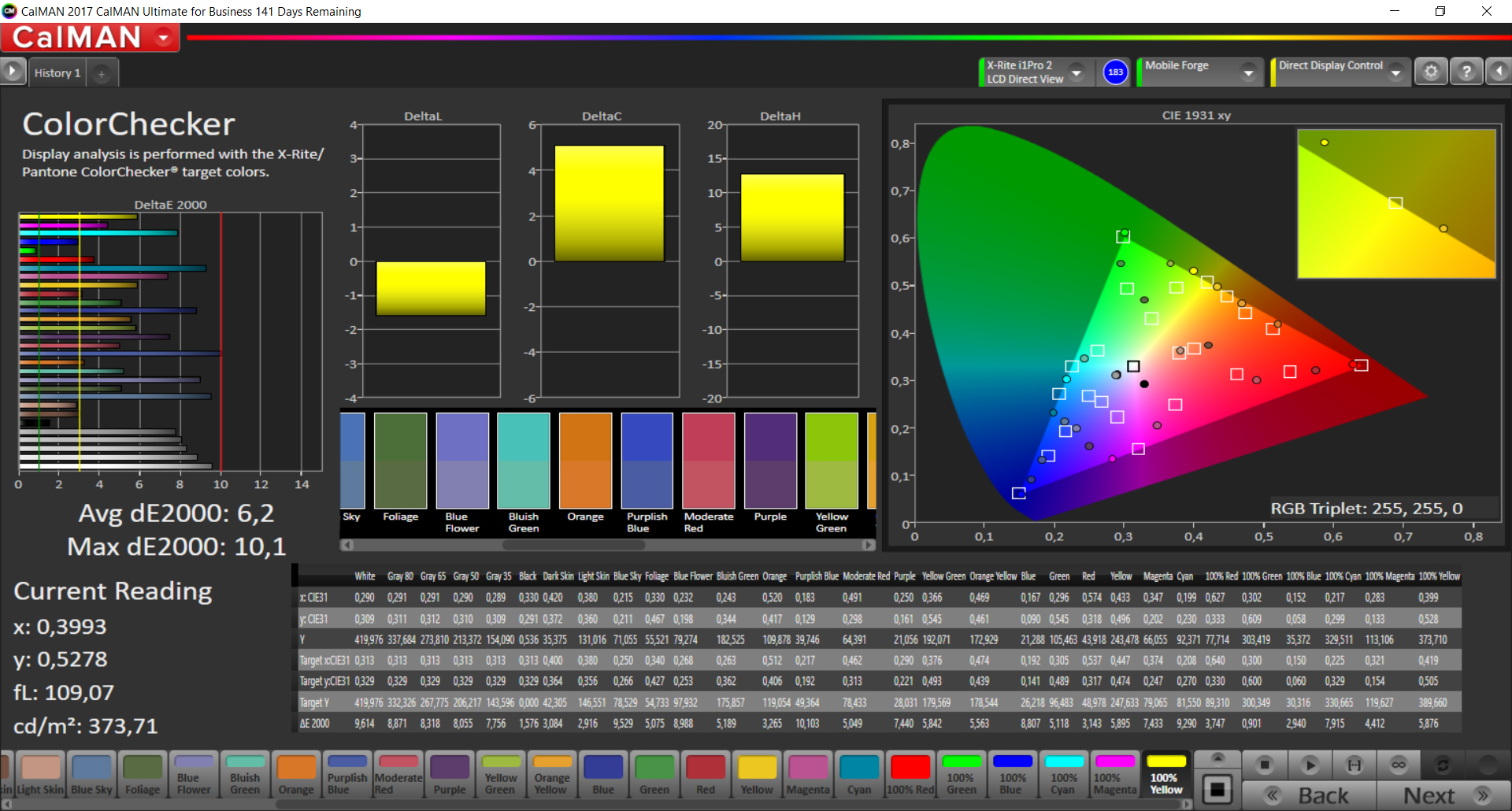1512x811 pixels.
Task: Start reading with the play icon
Action: [1310, 765]
